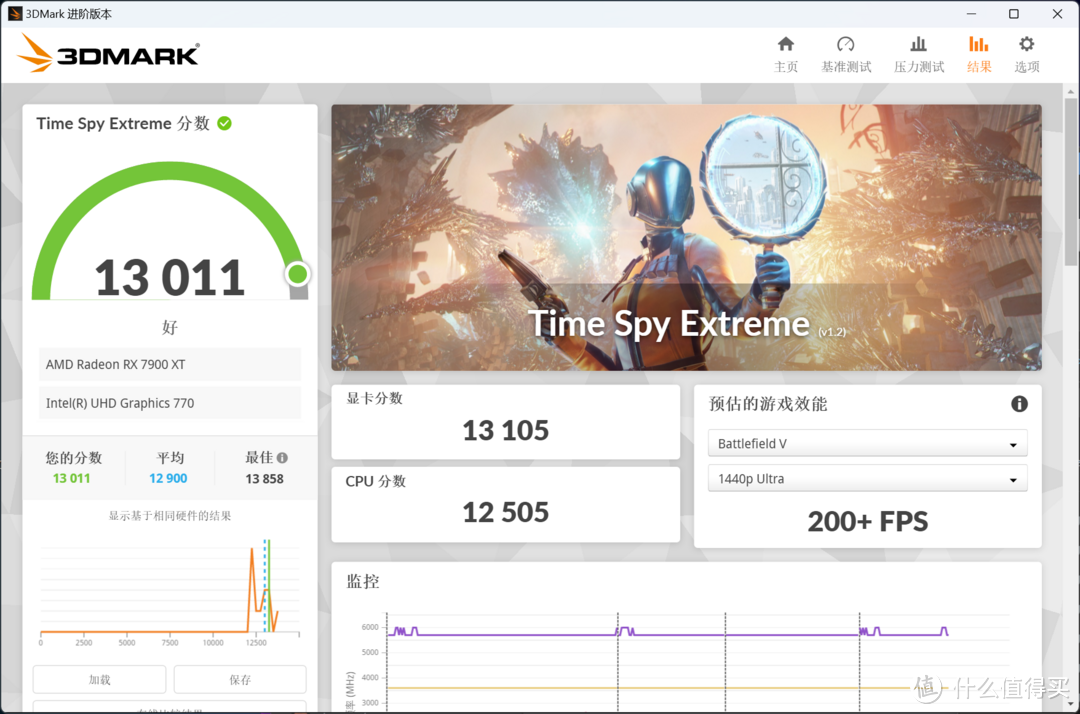This screenshot has height=714, width=1080.
Task: Click the vertical scrollbar thumb
Action: (1070, 181)
